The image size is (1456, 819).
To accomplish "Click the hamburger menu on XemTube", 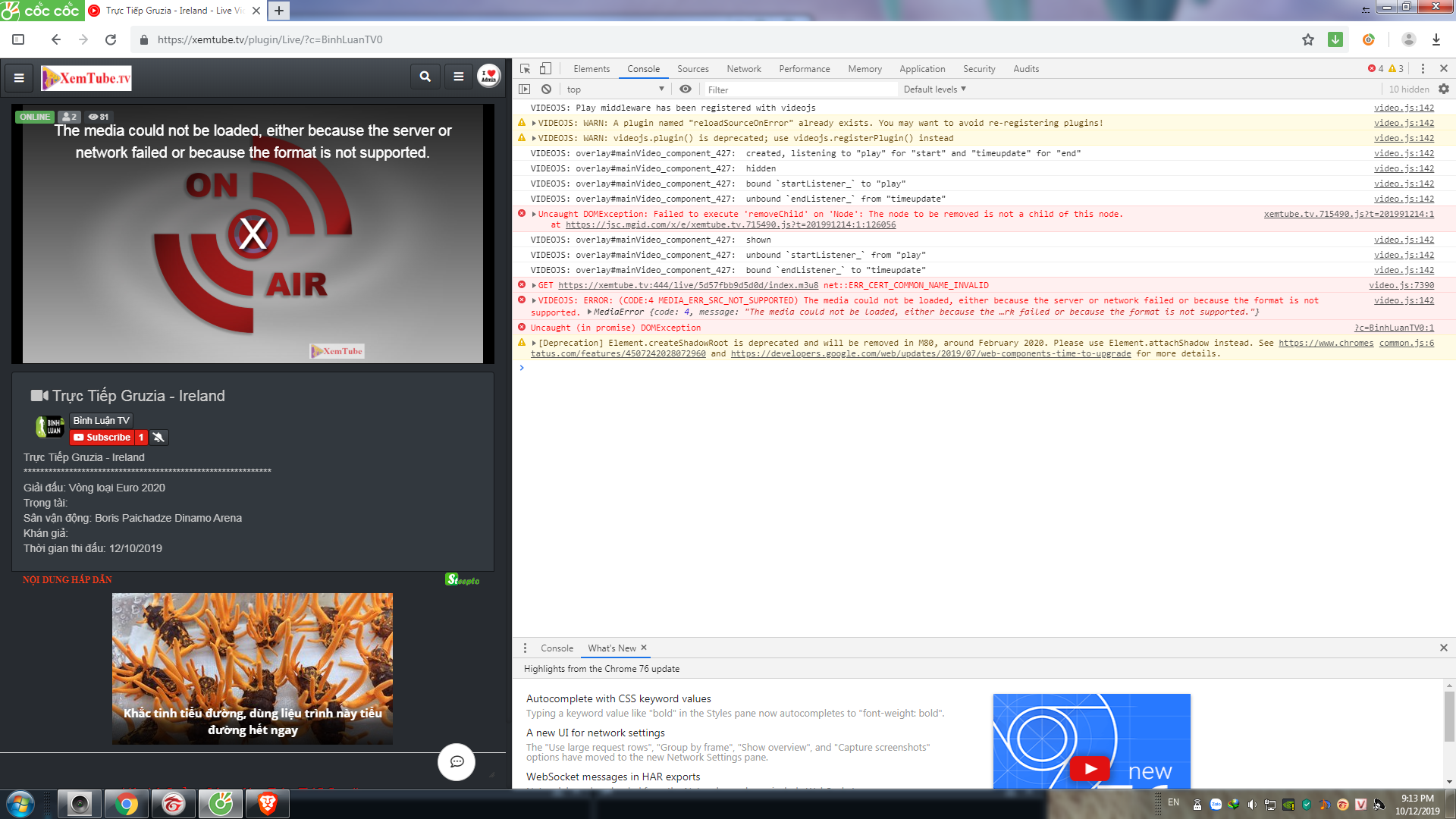I will pos(18,76).
